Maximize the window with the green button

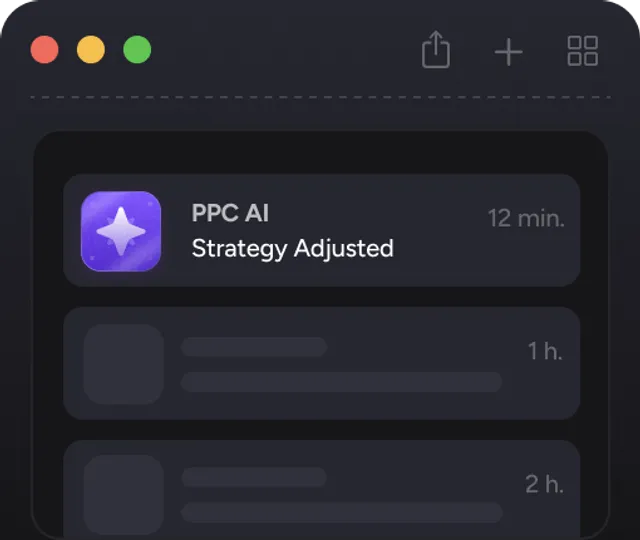coord(137,50)
